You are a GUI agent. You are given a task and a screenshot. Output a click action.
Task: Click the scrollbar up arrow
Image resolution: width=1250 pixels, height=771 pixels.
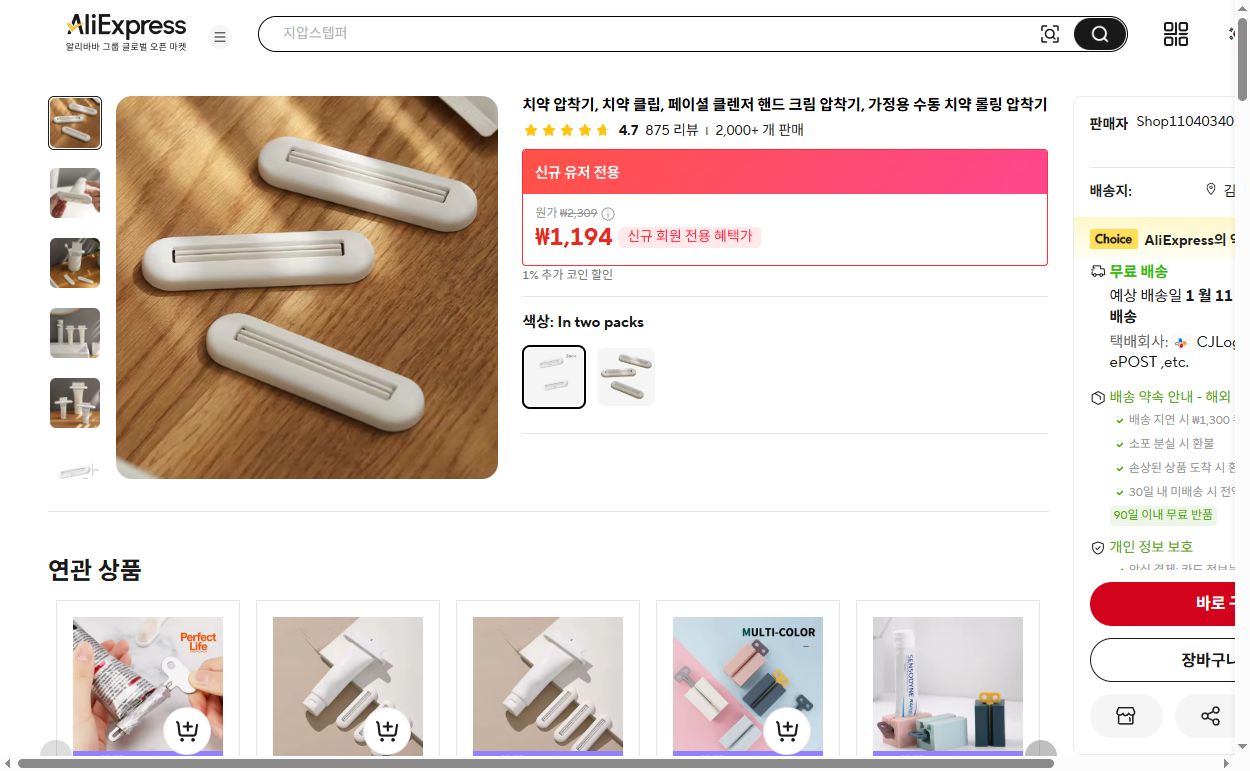(1243, 7)
